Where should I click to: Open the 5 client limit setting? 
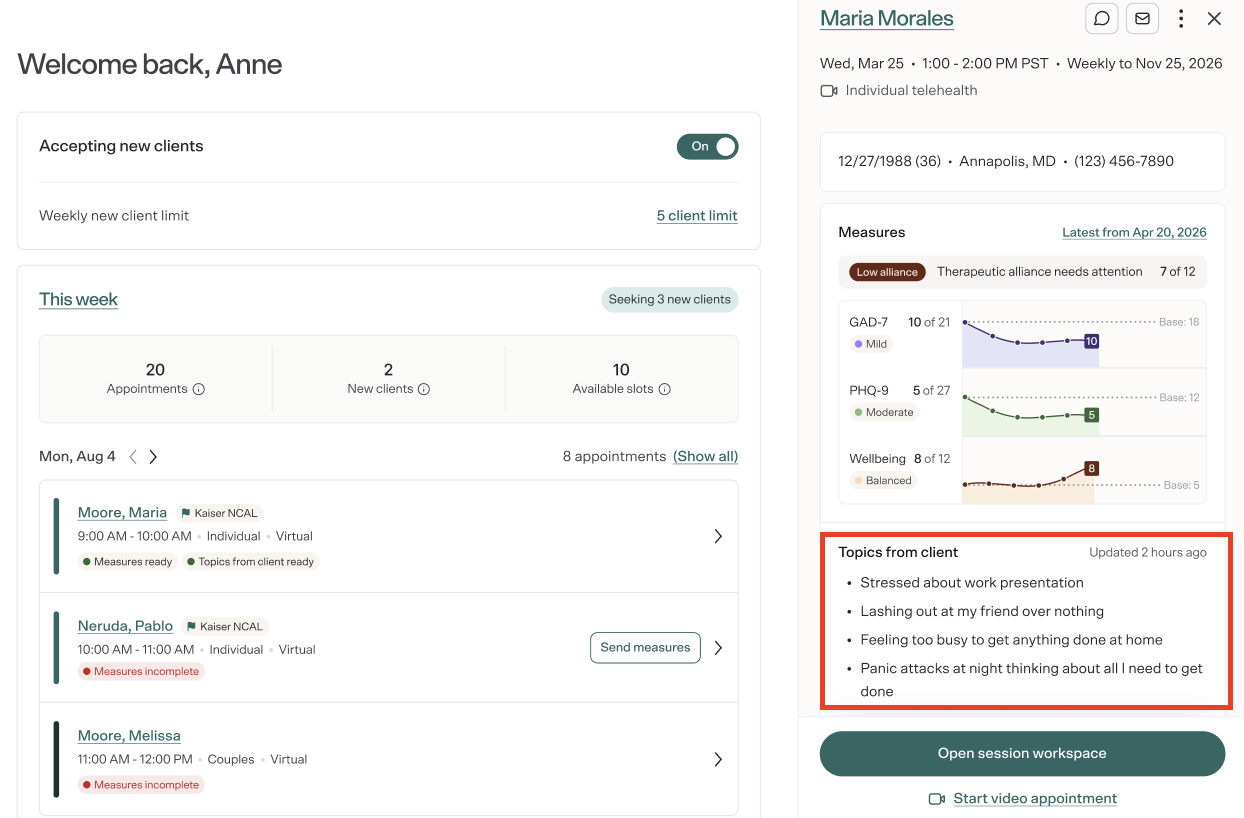[697, 216]
